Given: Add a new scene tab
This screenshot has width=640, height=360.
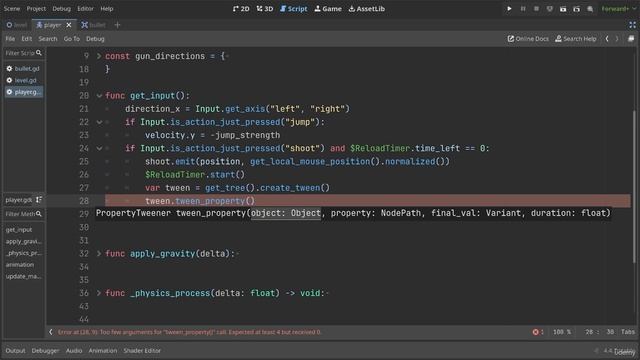Looking at the screenshot, I should (118, 25).
